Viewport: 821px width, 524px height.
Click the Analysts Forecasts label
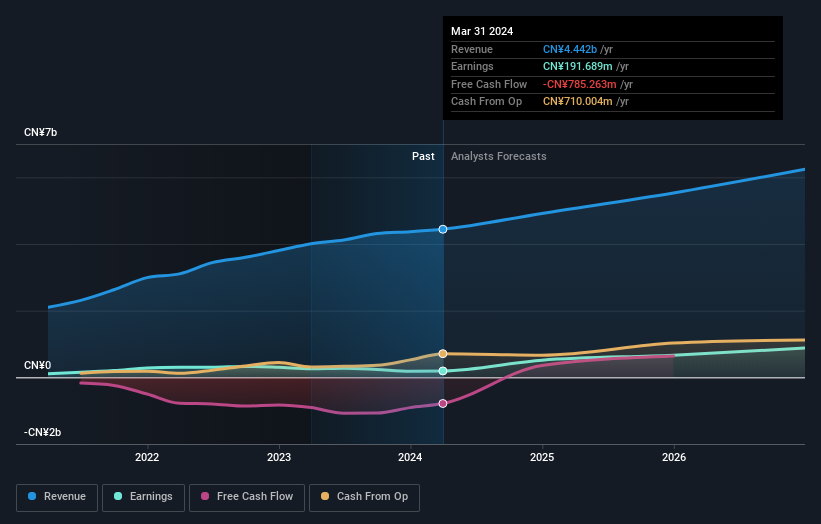pyautogui.click(x=498, y=157)
